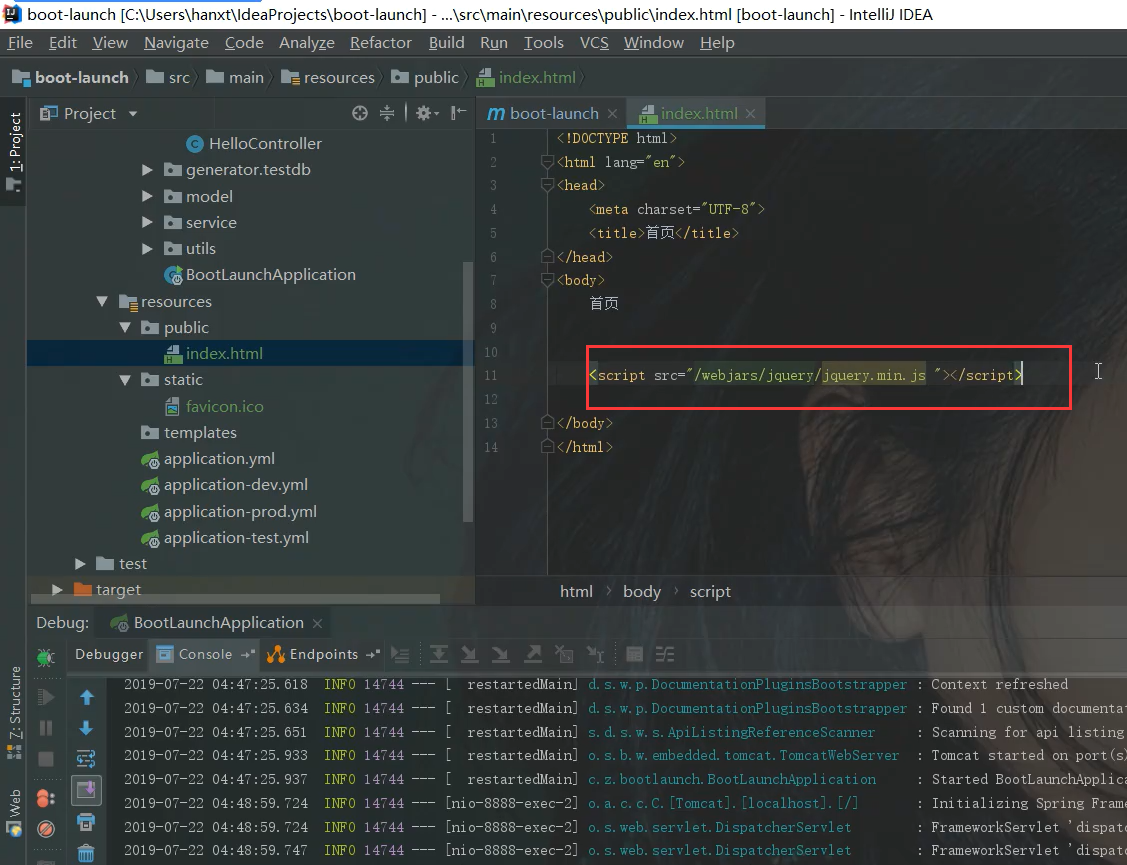
Task: Open the File menu
Action: coord(20,43)
